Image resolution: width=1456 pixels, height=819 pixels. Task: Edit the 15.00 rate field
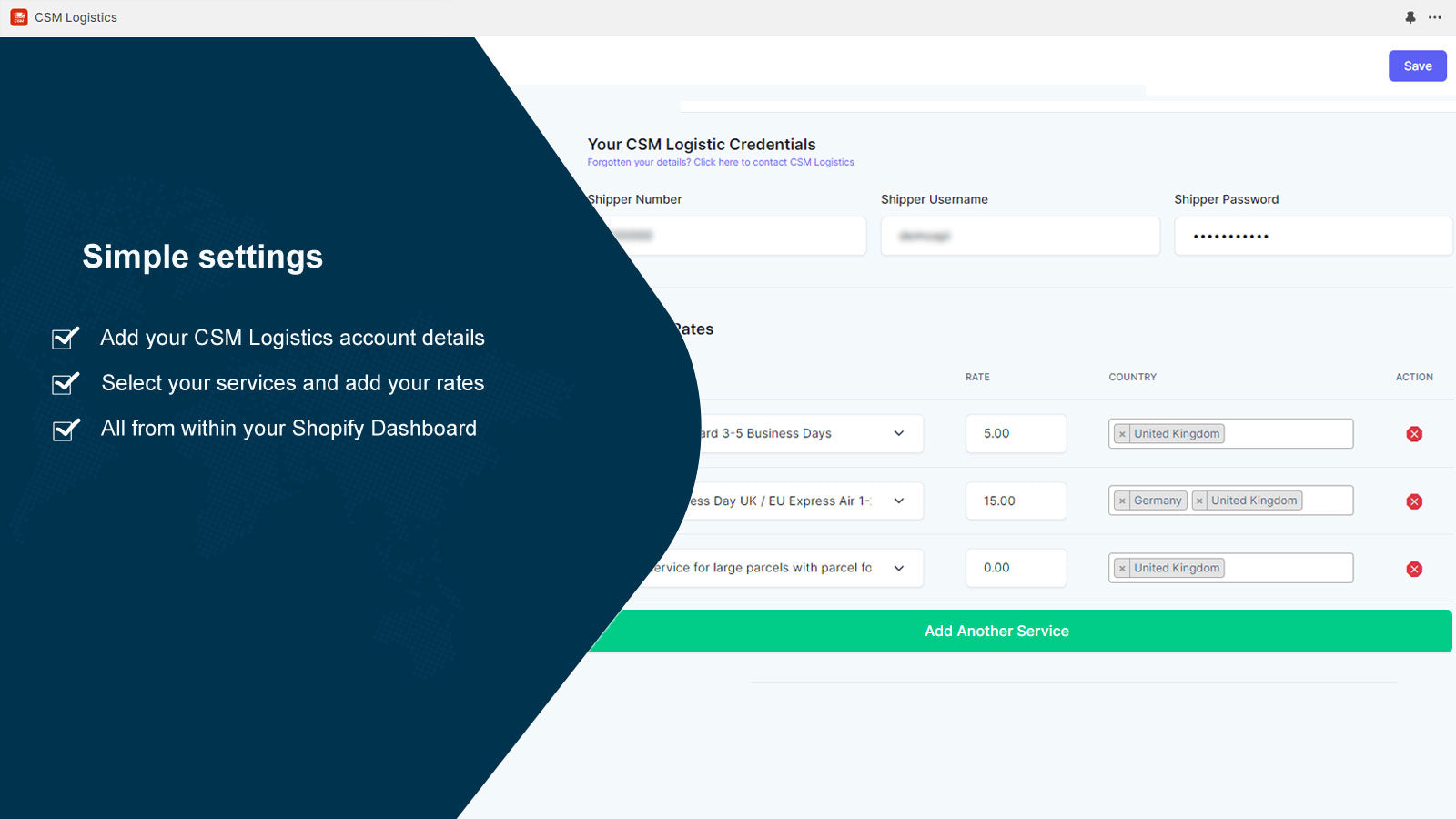(1016, 500)
